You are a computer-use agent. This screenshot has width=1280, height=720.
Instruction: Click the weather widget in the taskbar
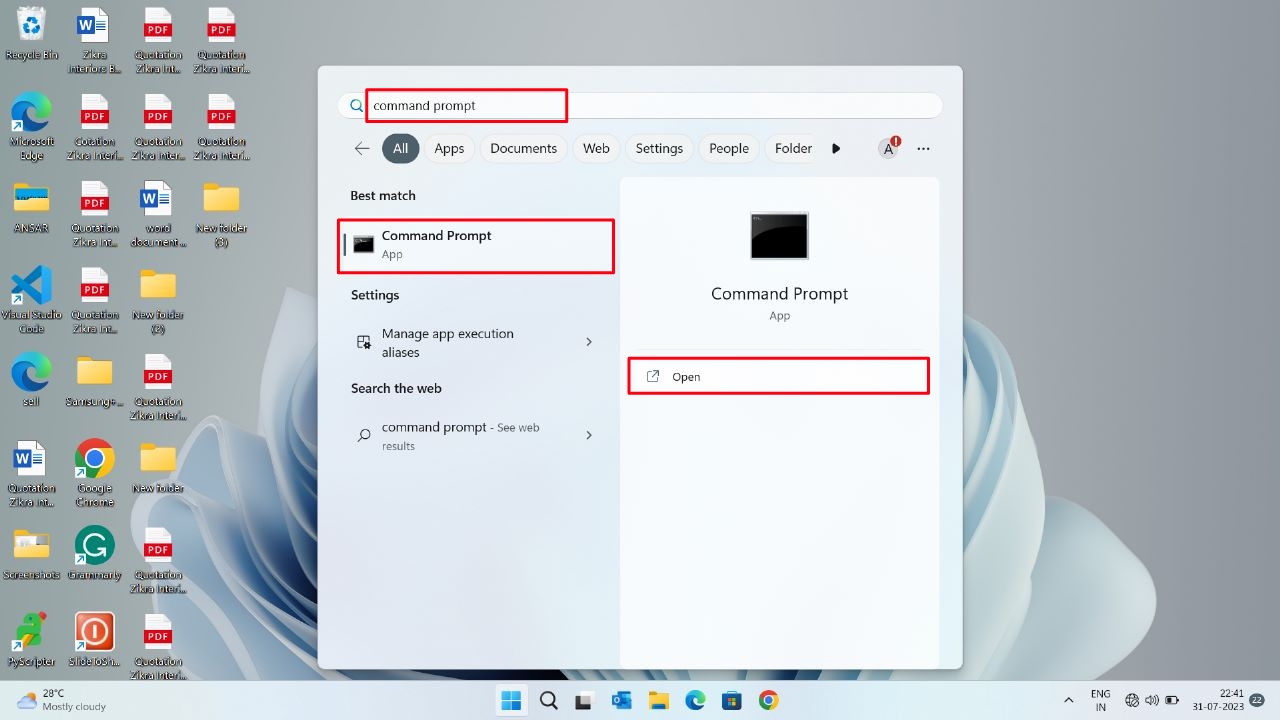coord(55,700)
